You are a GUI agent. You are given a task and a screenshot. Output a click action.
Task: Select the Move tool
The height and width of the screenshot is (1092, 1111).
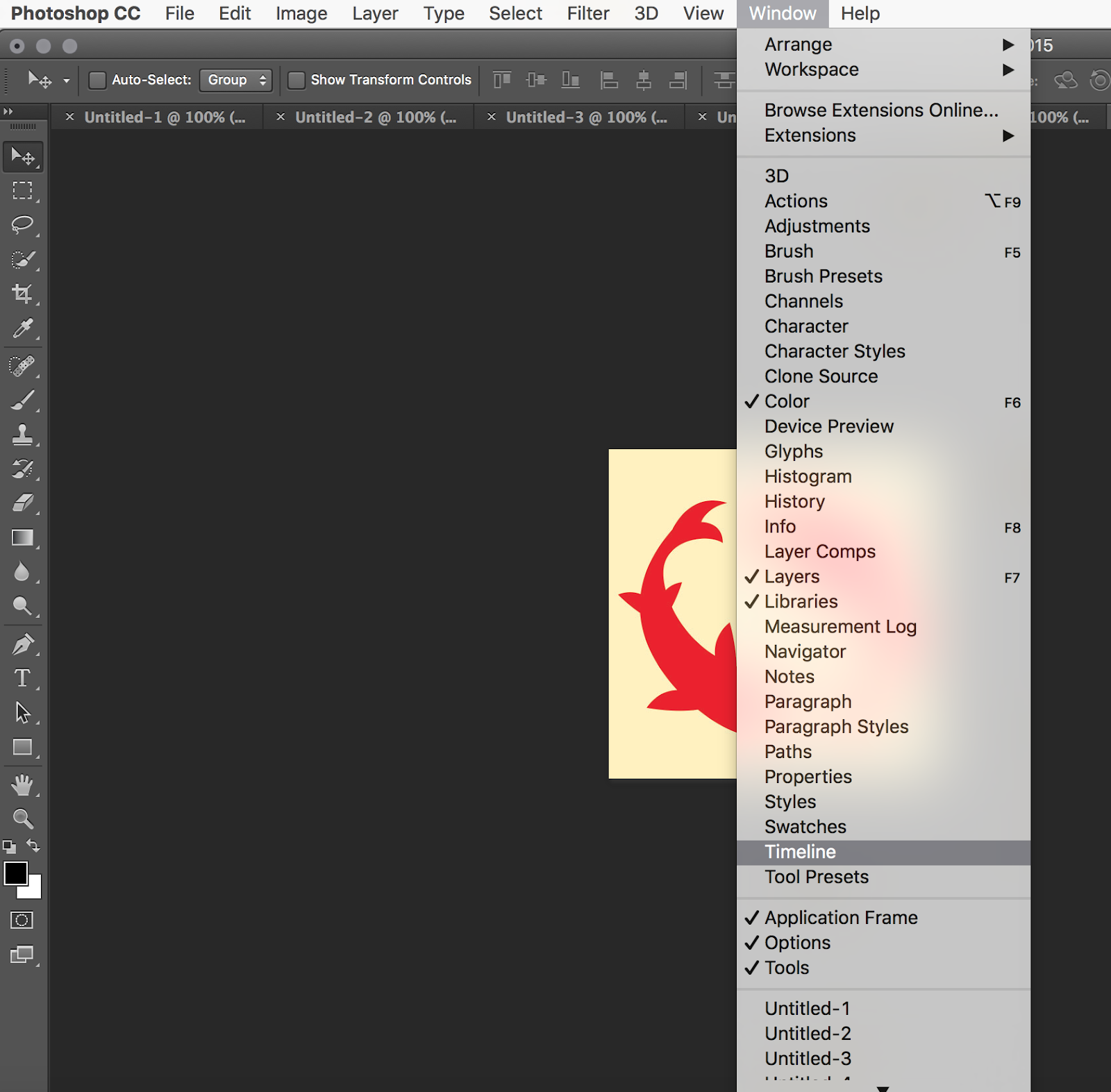(23, 157)
